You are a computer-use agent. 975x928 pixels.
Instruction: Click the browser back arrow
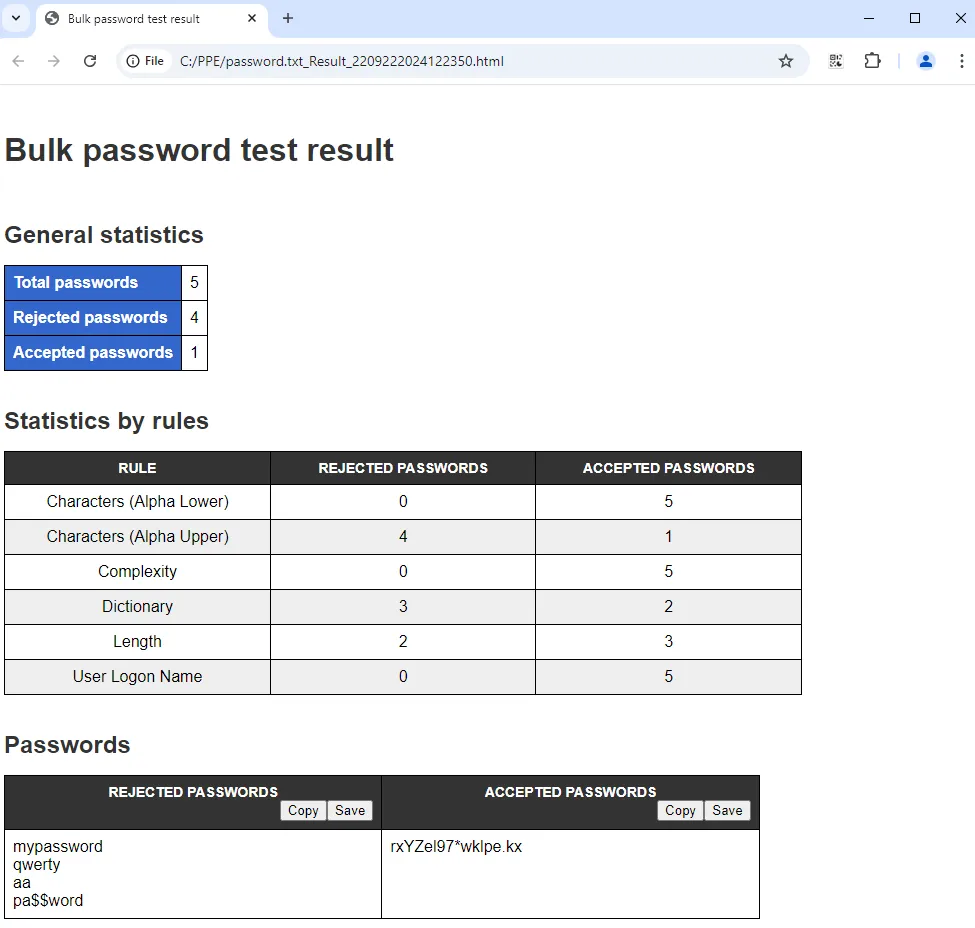(x=19, y=61)
